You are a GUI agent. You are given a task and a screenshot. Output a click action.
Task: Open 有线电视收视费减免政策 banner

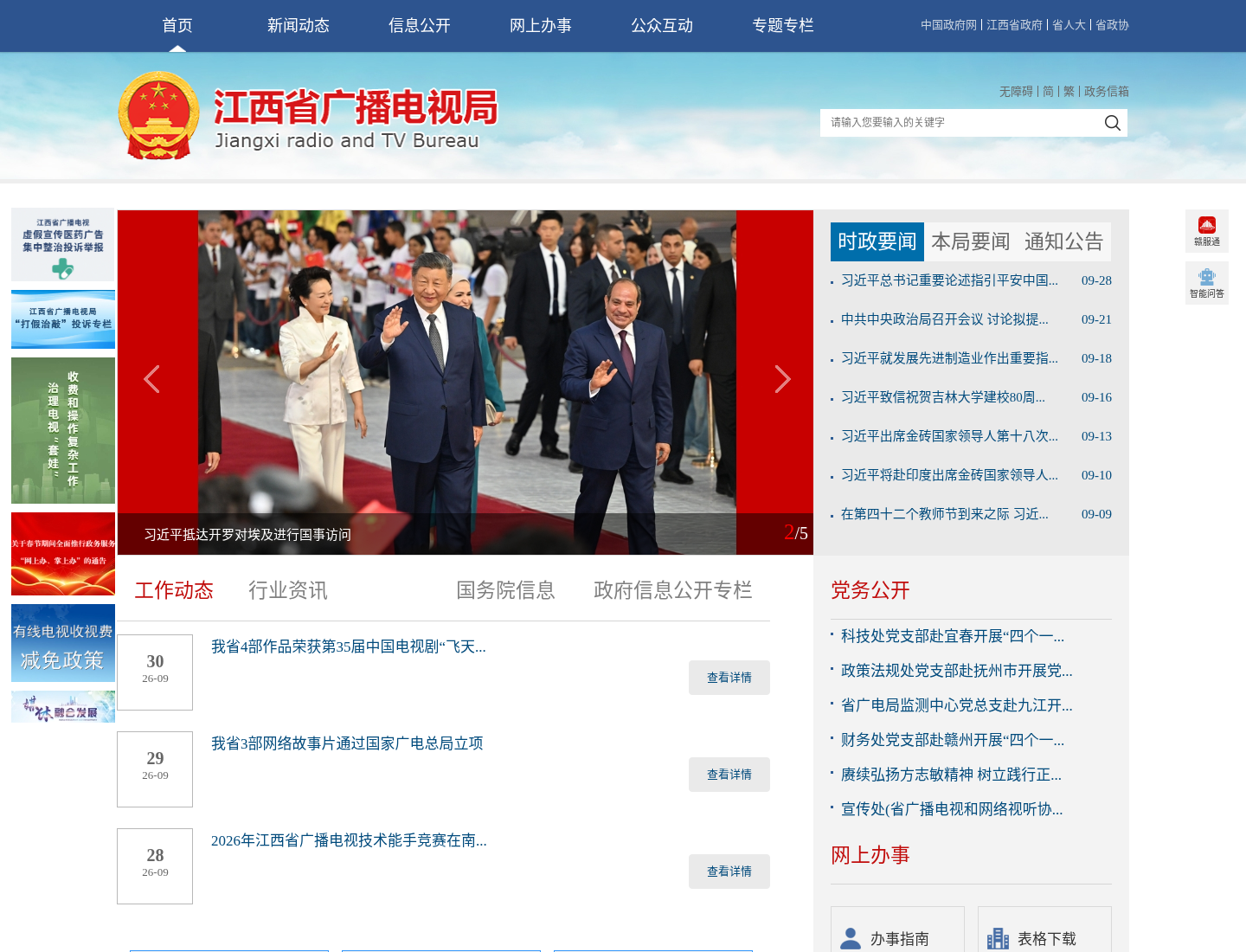point(63,643)
